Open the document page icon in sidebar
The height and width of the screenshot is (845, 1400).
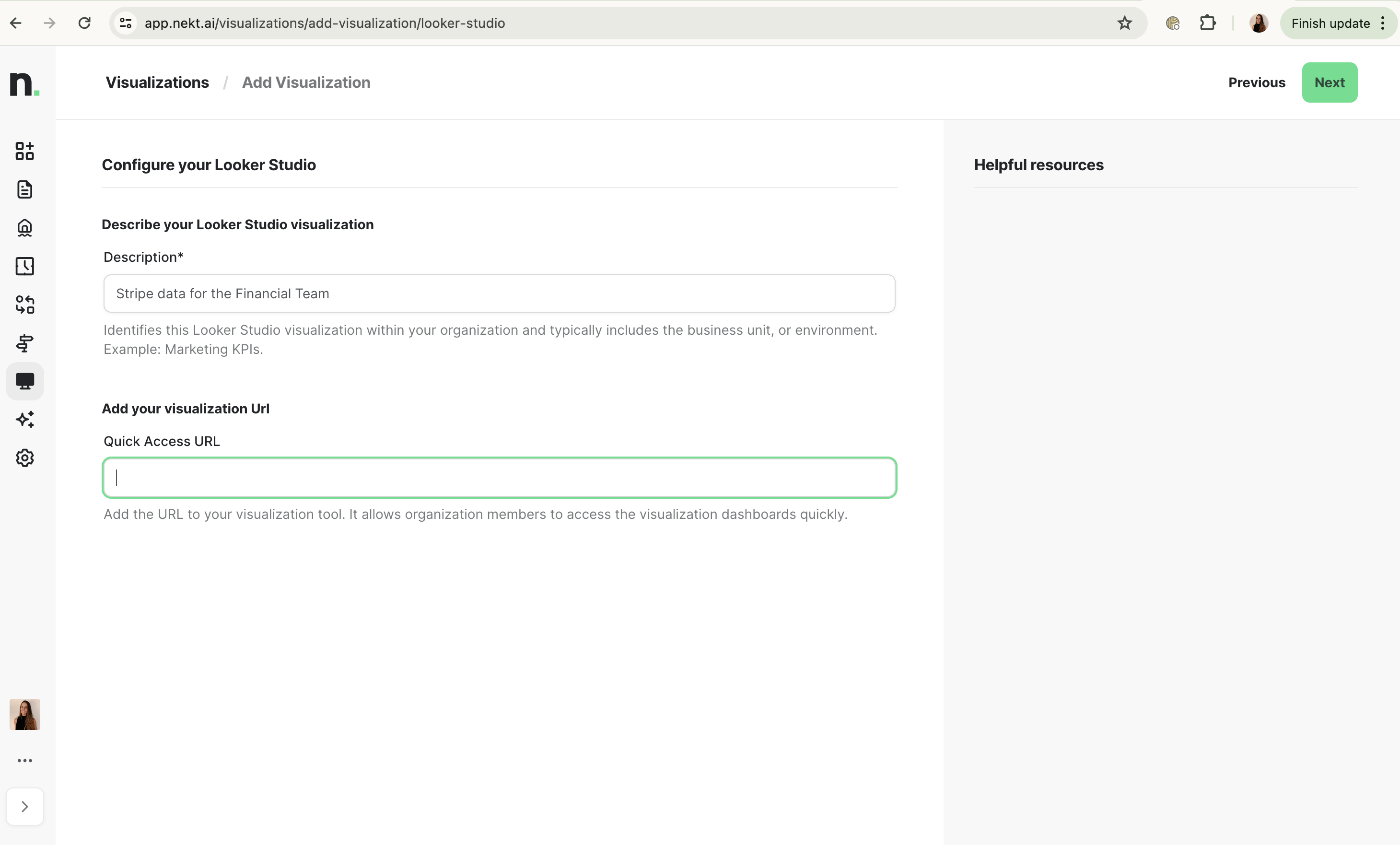pos(24,189)
